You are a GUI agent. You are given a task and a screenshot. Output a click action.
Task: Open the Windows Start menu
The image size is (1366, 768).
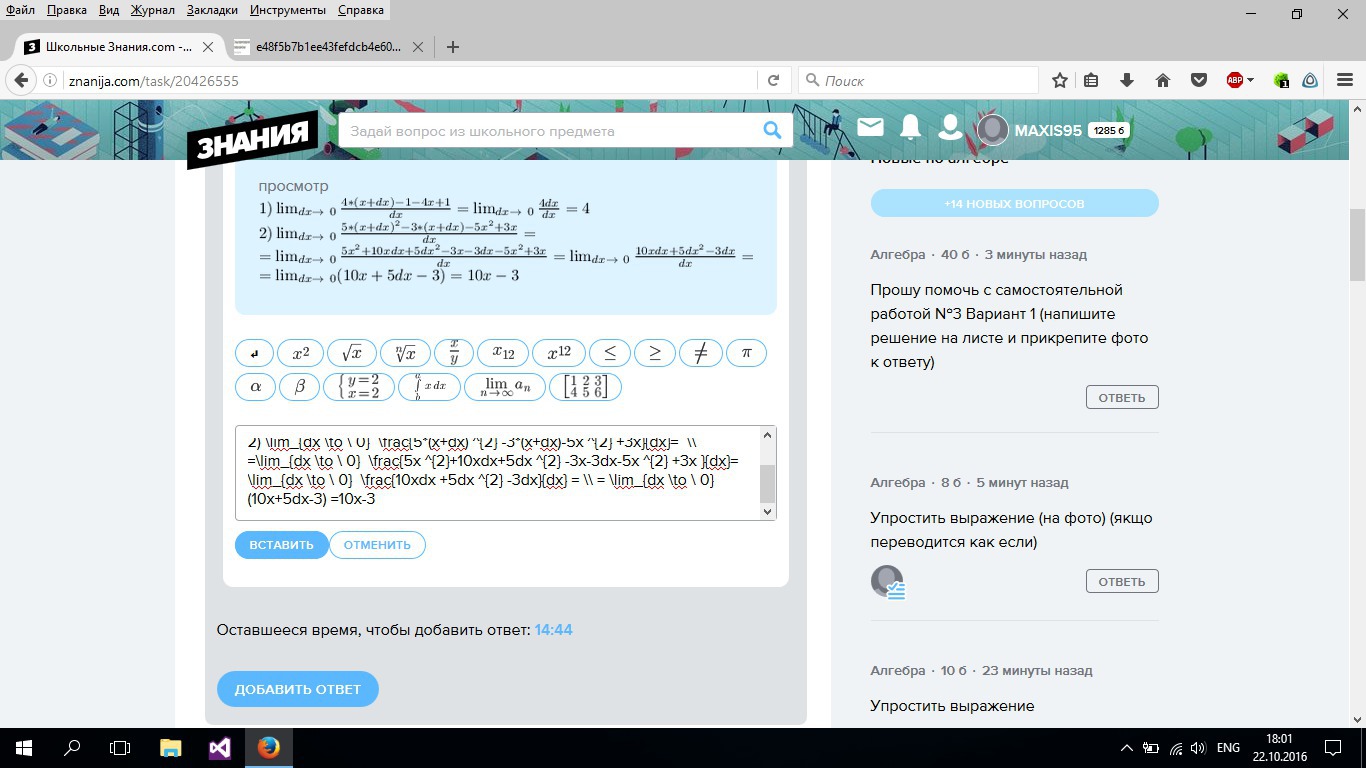tap(24, 748)
